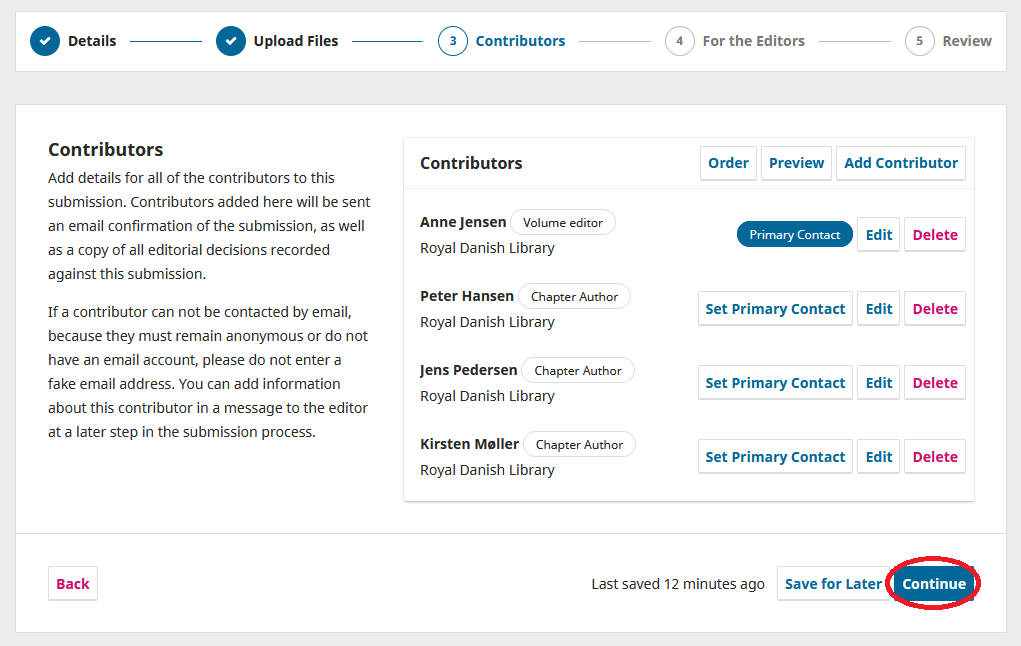Click the Details step checkmark icon
Image resolution: width=1021 pixels, height=646 pixels.
tap(44, 41)
